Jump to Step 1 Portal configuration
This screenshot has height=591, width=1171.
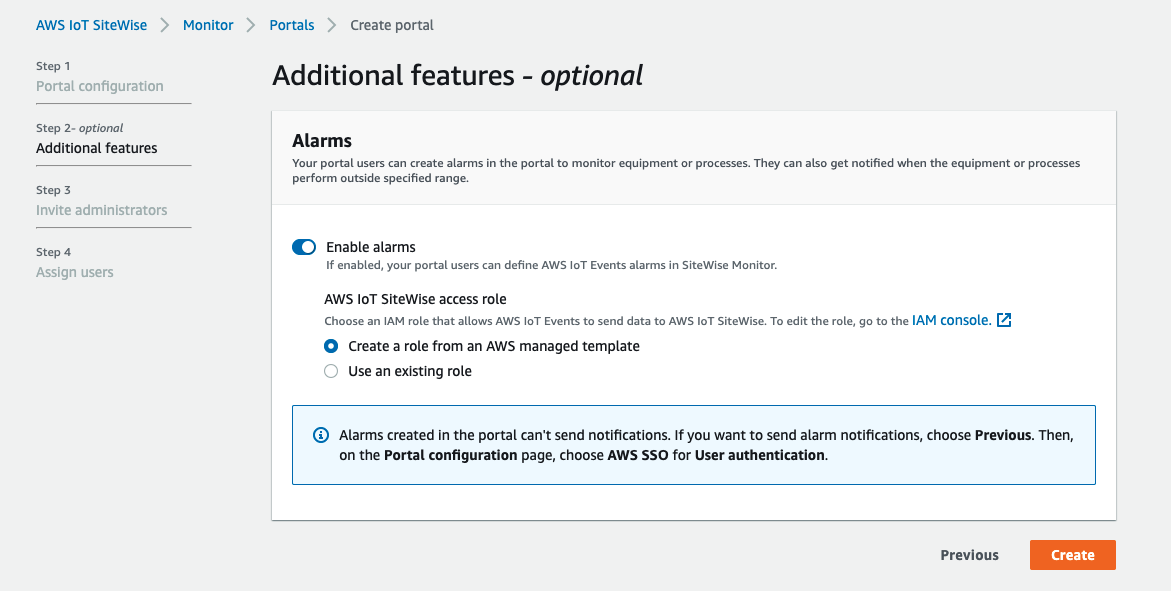click(x=100, y=86)
